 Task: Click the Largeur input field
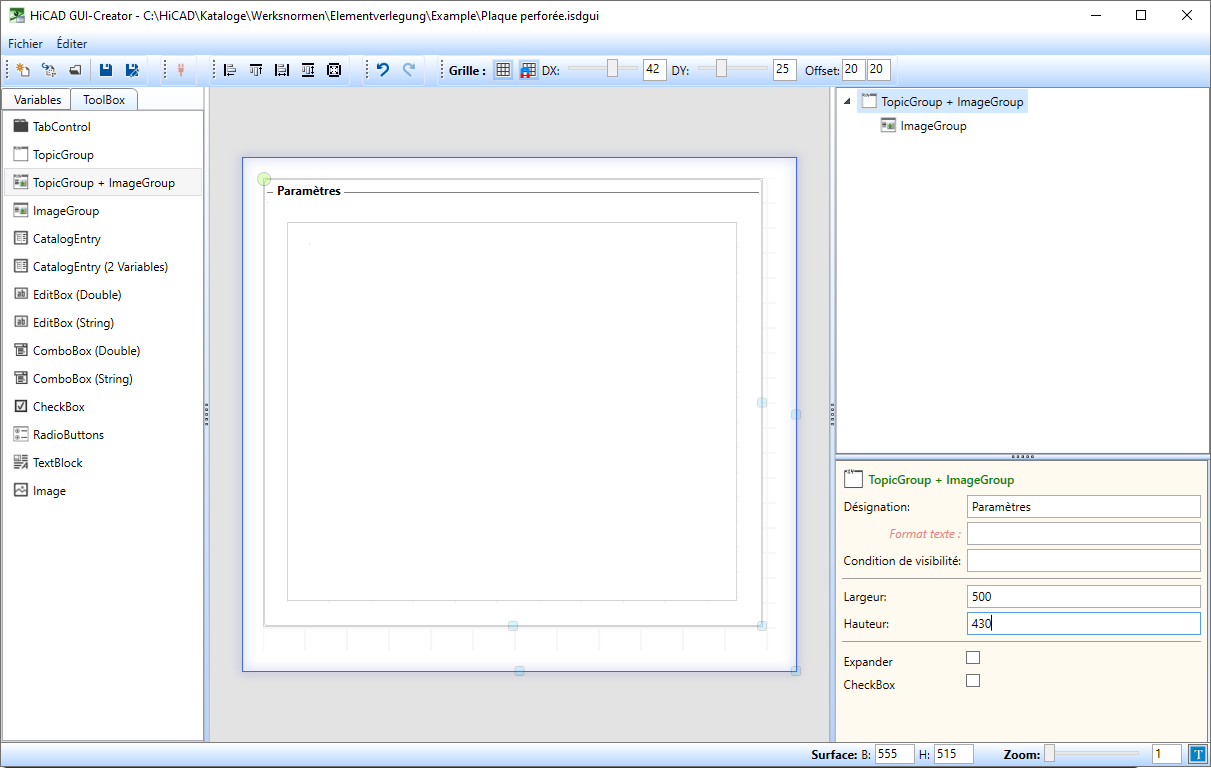(1083, 597)
